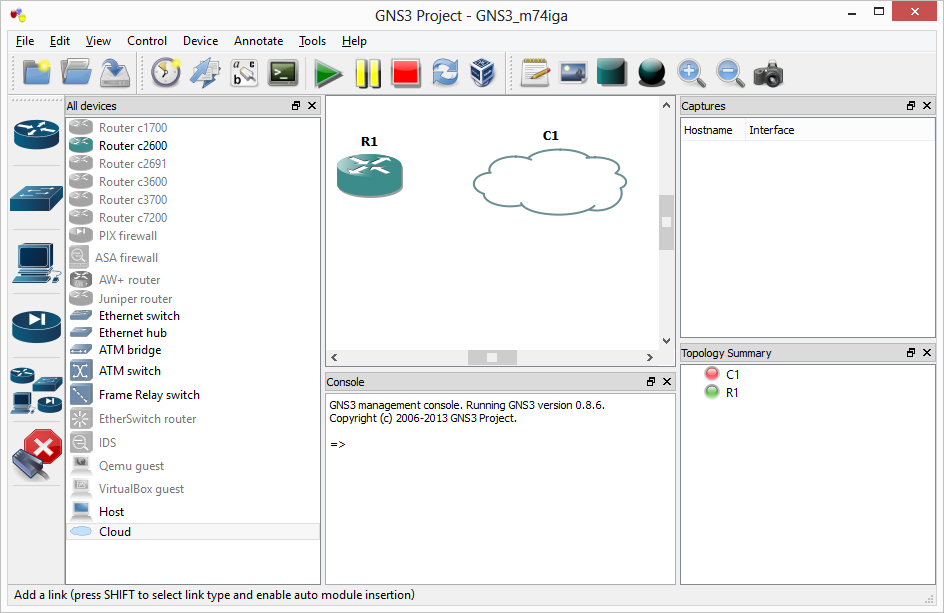Click the C1 cloud on the canvas

tap(550, 182)
